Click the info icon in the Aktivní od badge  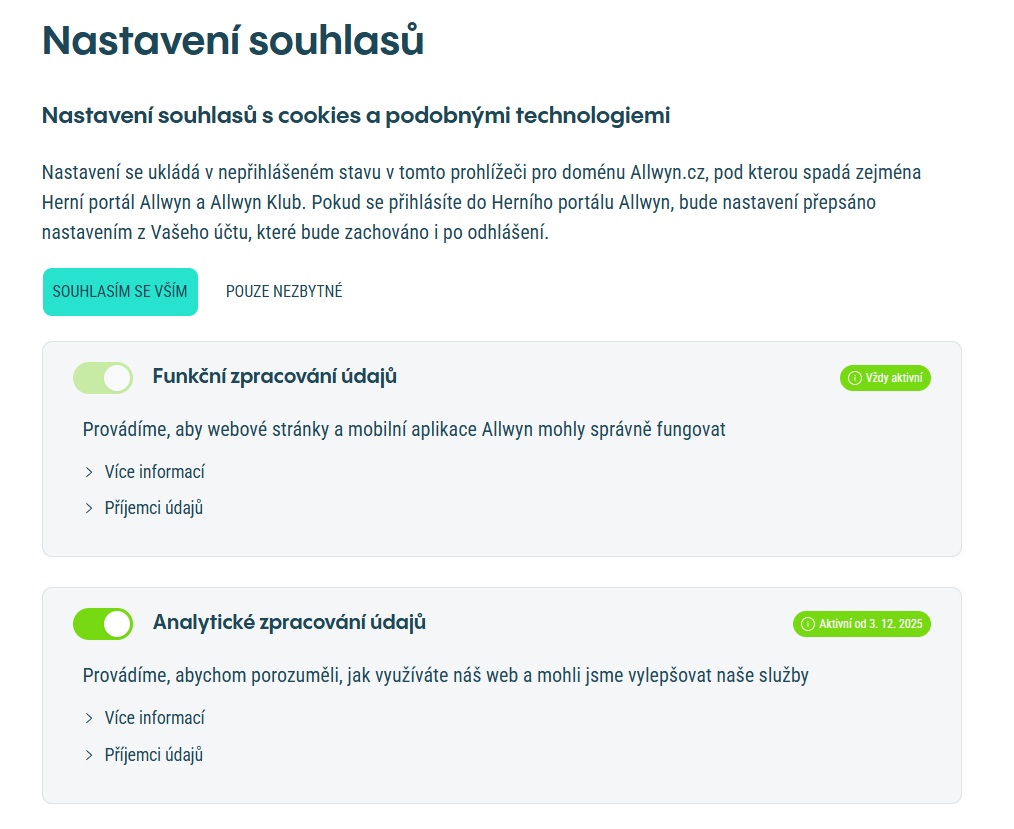tap(807, 624)
